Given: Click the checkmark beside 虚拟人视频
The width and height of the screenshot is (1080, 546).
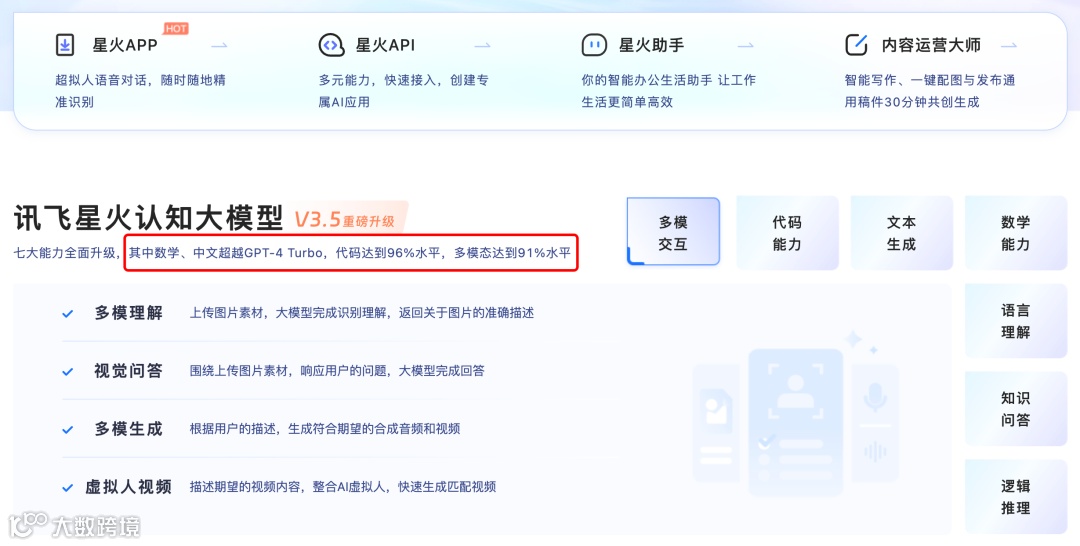Looking at the screenshot, I should [x=68, y=487].
